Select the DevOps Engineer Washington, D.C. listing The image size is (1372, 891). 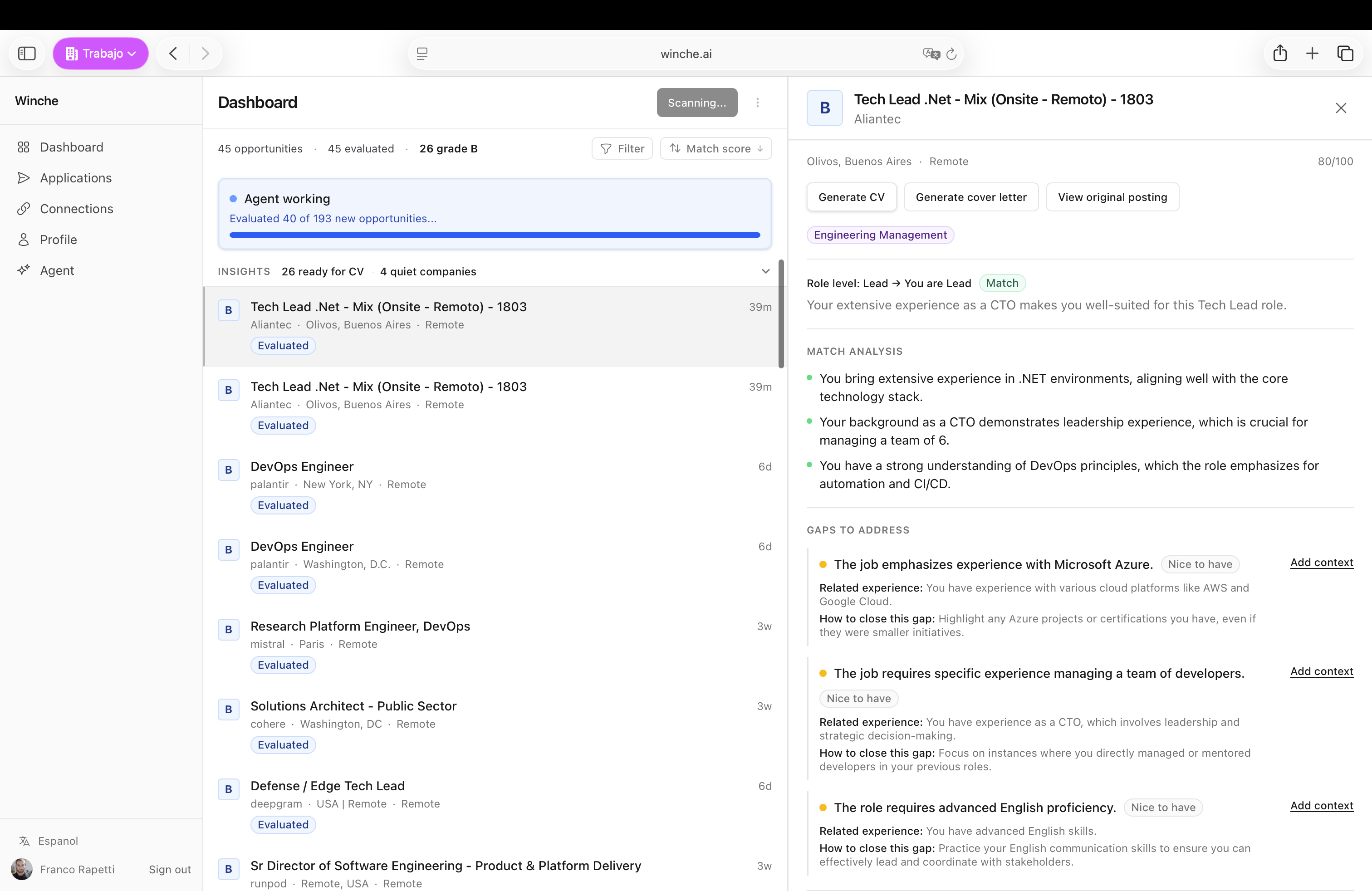pos(495,565)
